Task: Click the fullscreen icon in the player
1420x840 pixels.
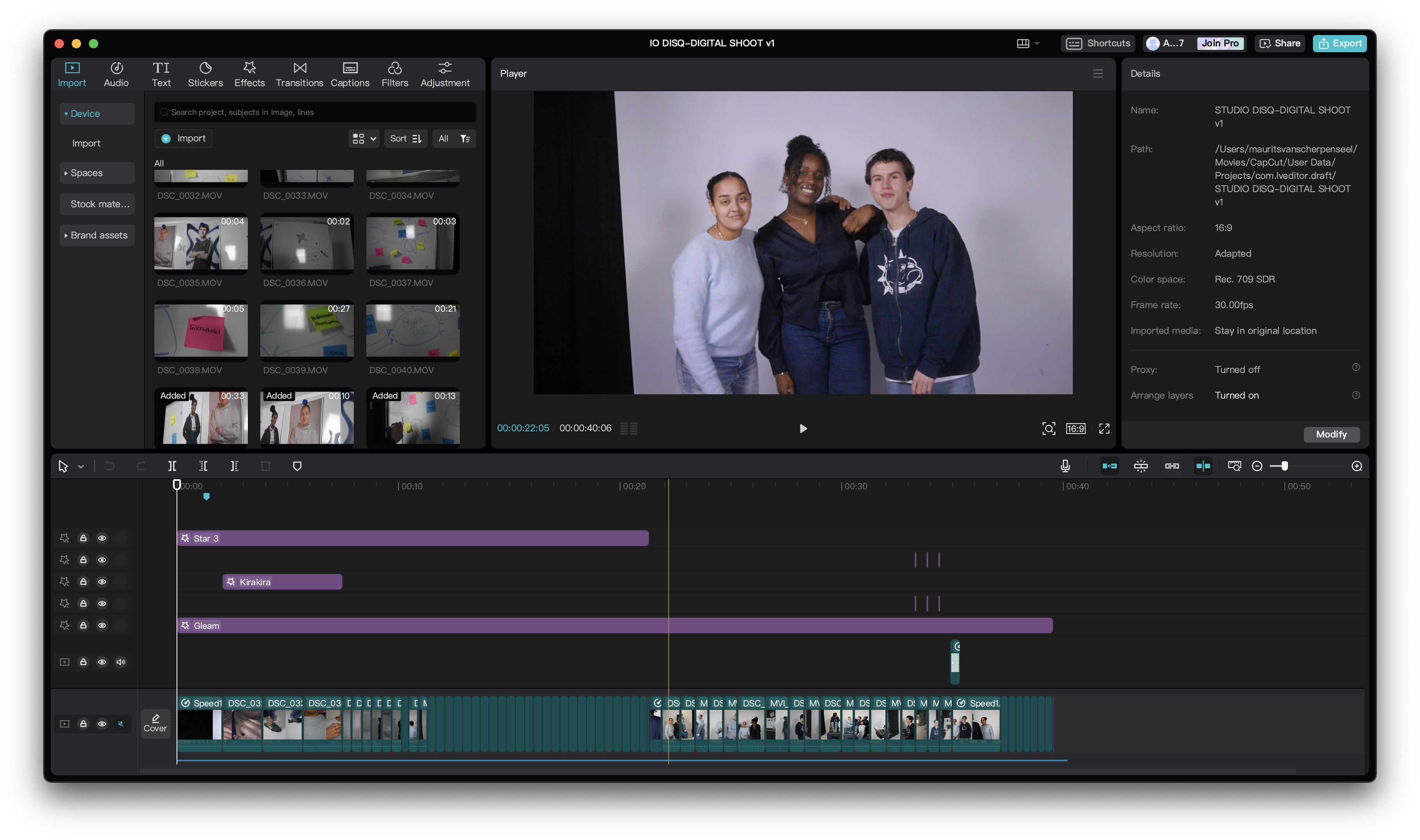Action: pyautogui.click(x=1104, y=429)
